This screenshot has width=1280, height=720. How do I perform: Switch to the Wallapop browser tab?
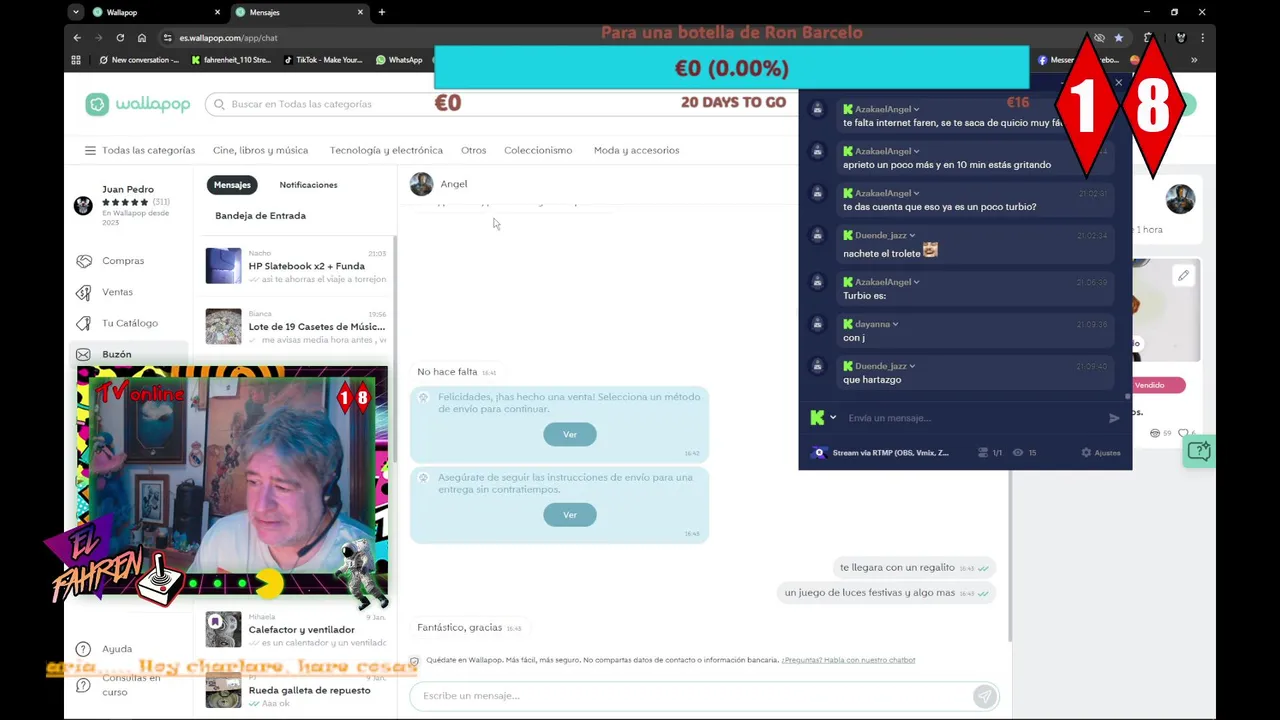tap(156, 12)
